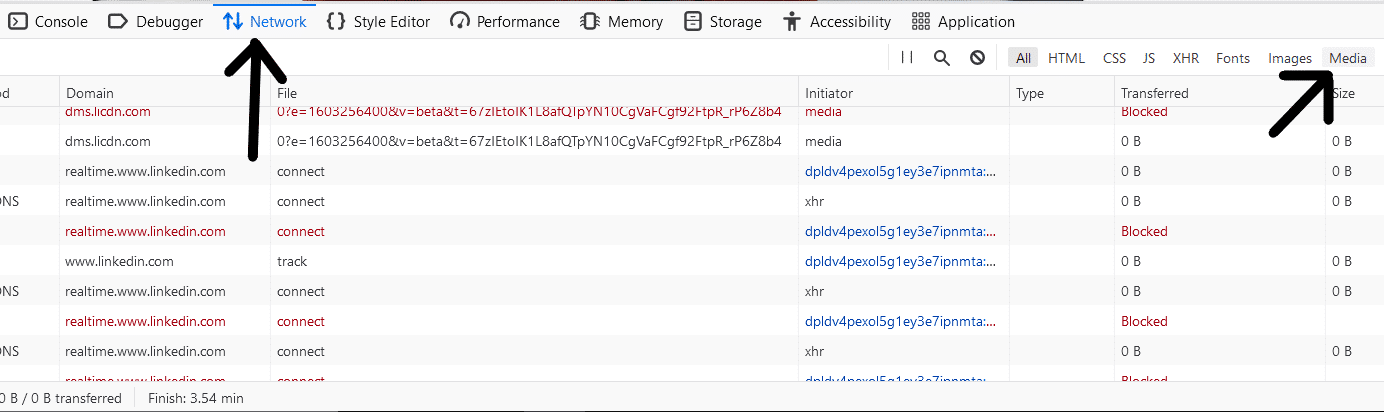This screenshot has height=412, width=1384.
Task: Filter requests by Media
Action: (1348, 58)
